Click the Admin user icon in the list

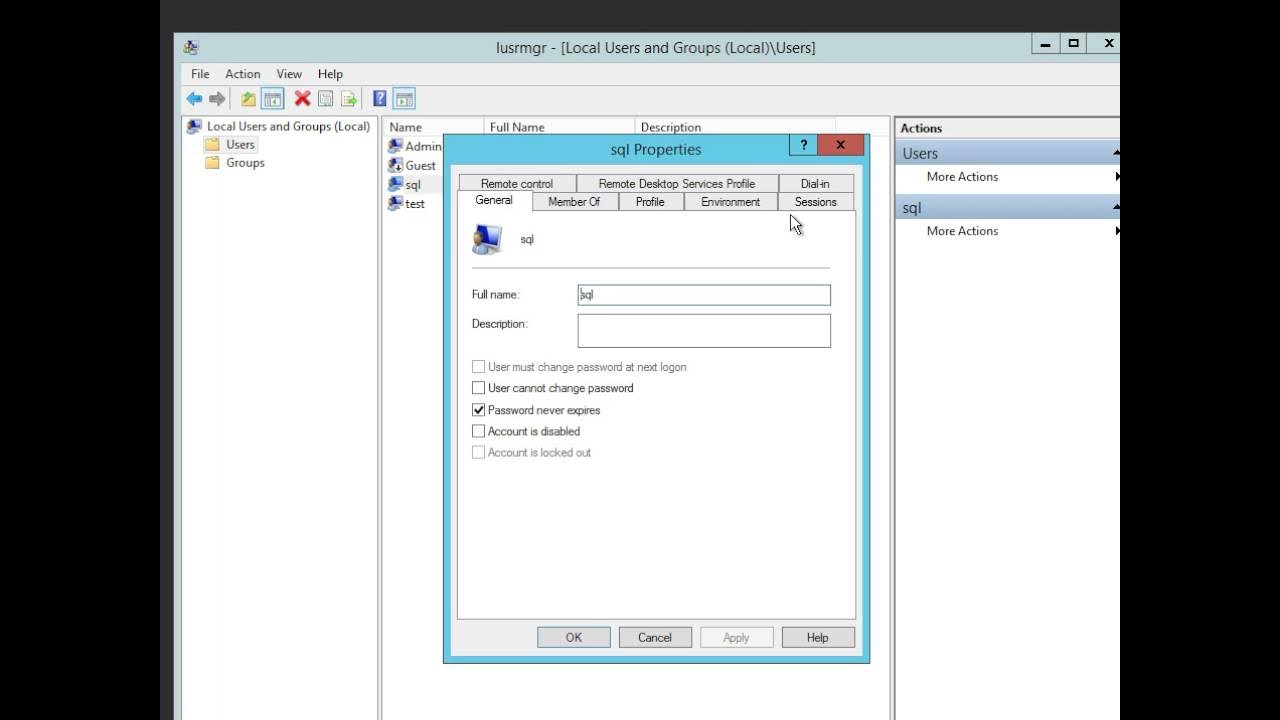pos(395,146)
